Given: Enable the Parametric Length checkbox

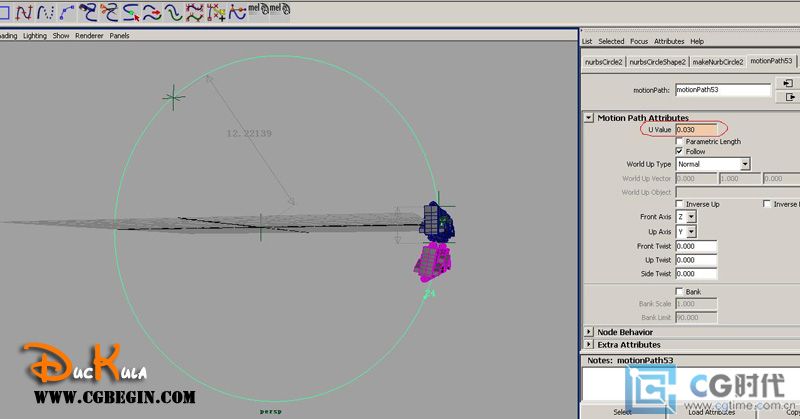Looking at the screenshot, I should pyautogui.click(x=681, y=141).
